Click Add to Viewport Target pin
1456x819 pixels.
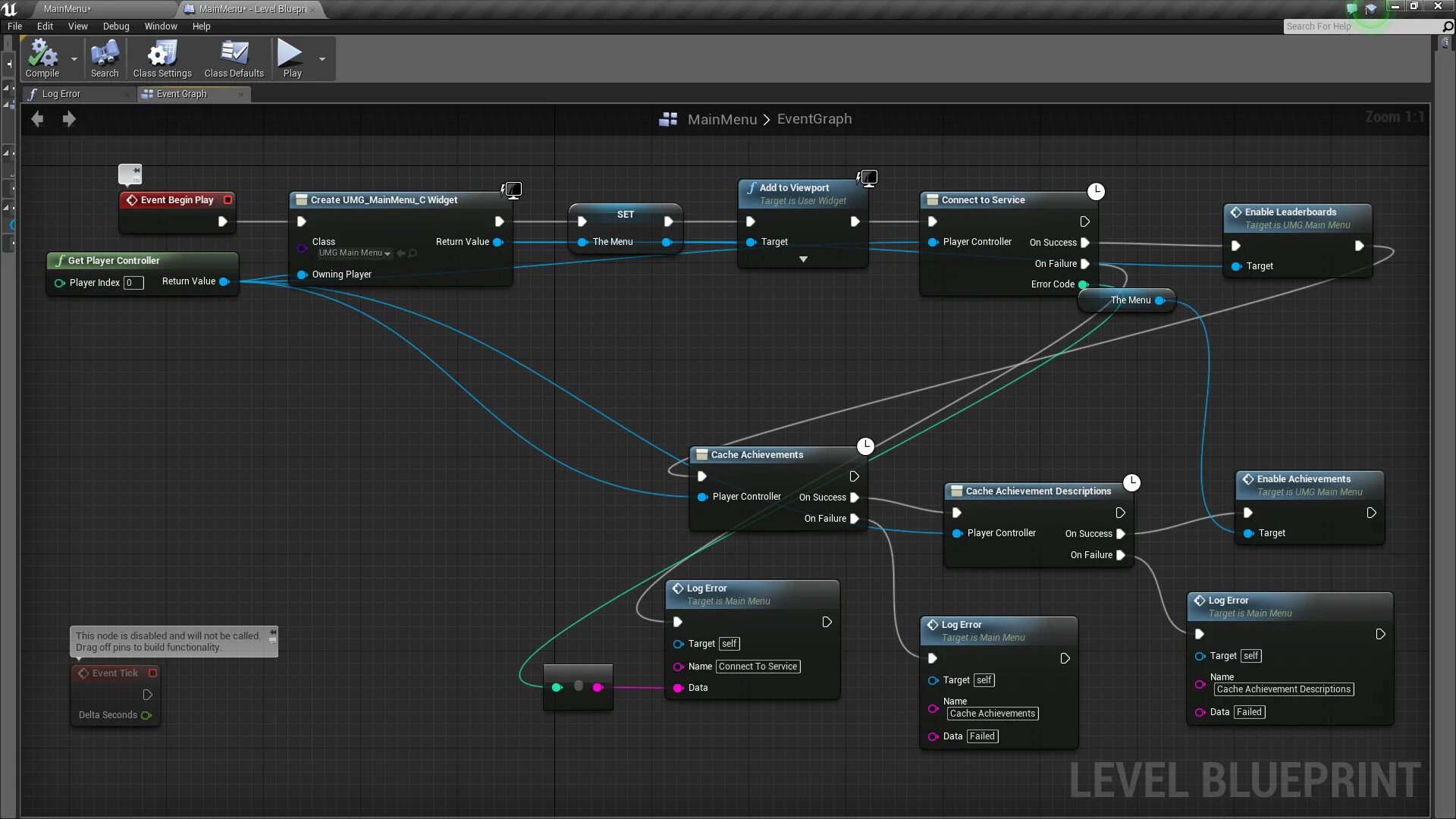pyautogui.click(x=750, y=242)
